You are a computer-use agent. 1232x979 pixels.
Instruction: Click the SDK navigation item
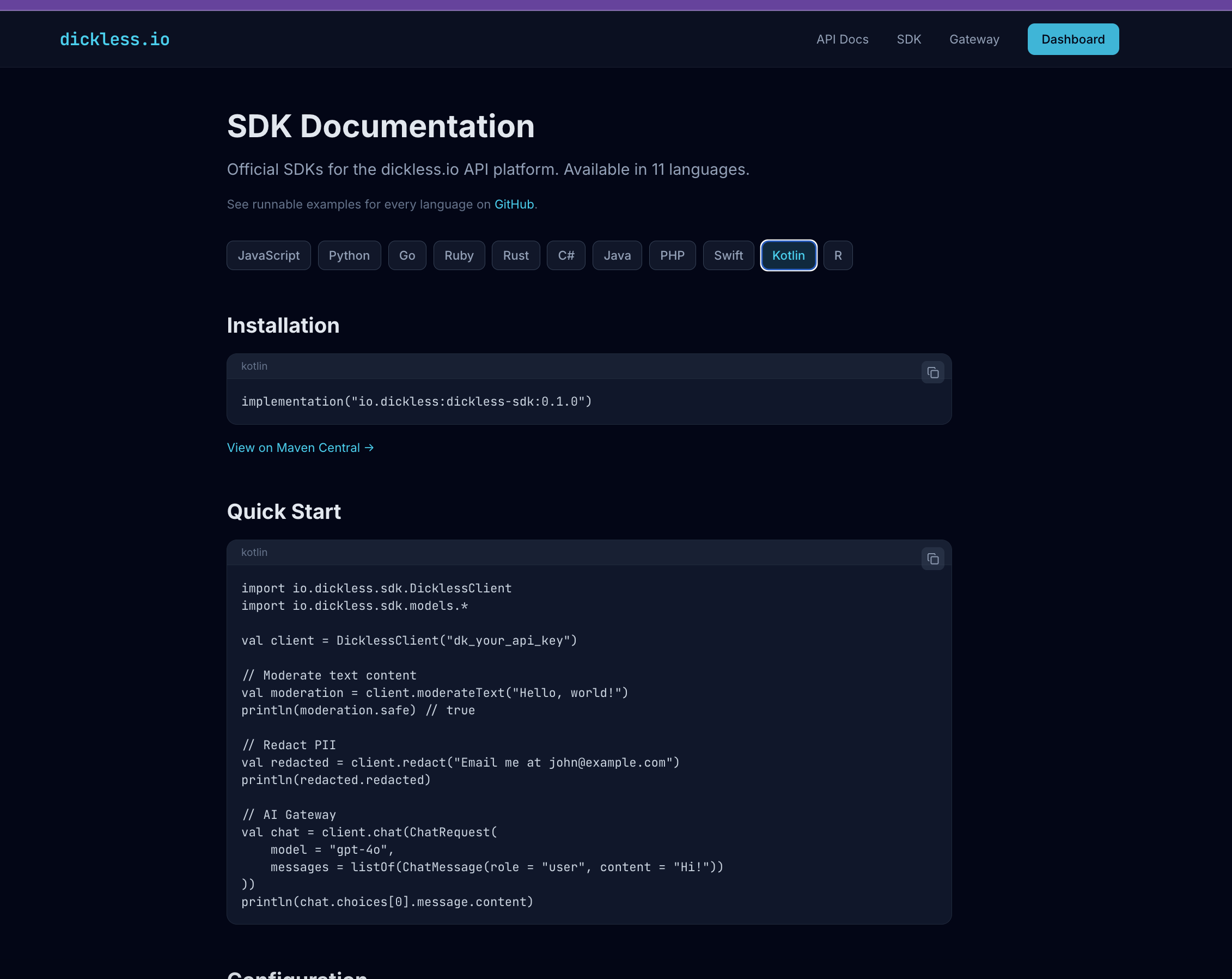click(x=908, y=39)
